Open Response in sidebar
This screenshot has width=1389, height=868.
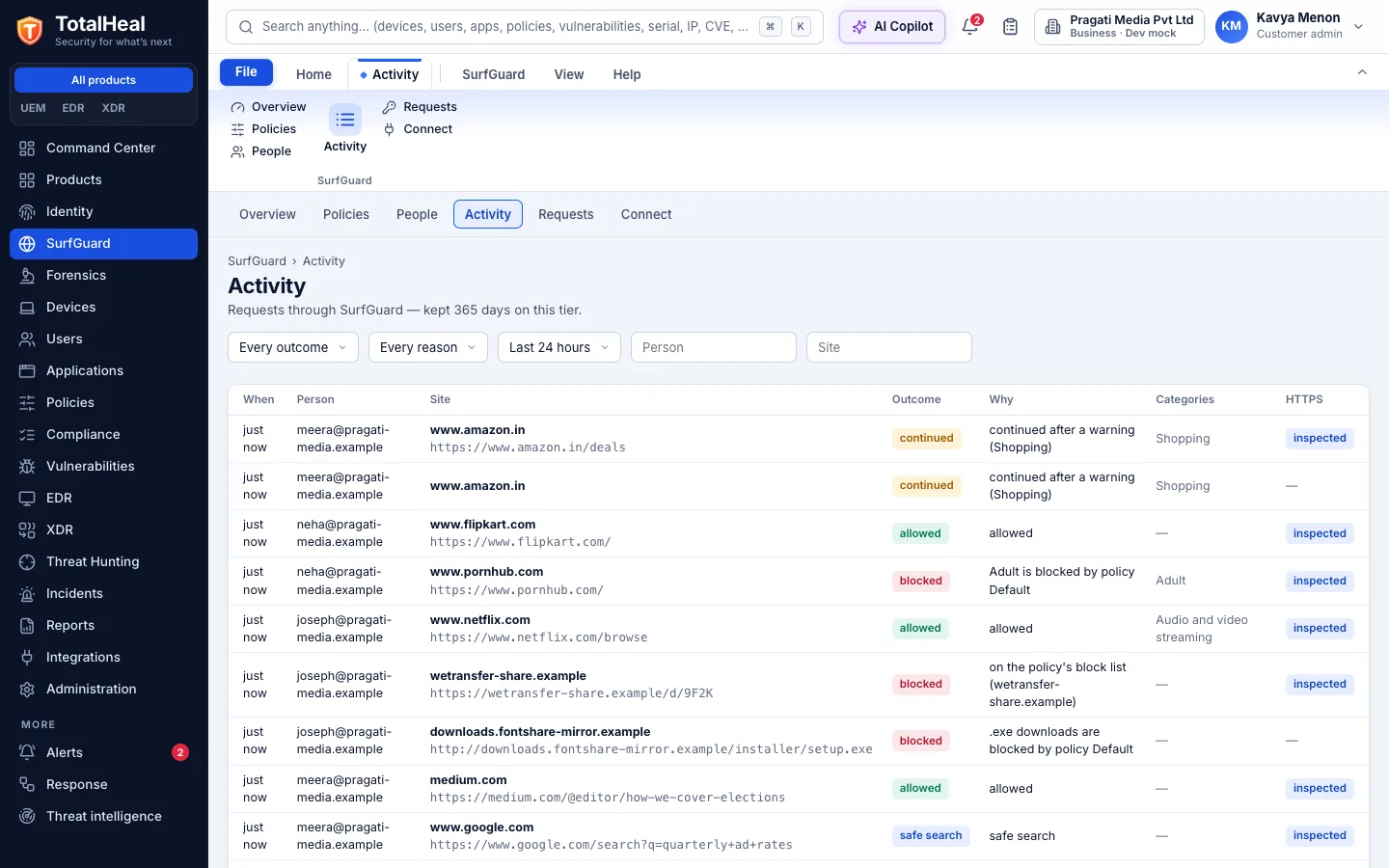click(103, 784)
